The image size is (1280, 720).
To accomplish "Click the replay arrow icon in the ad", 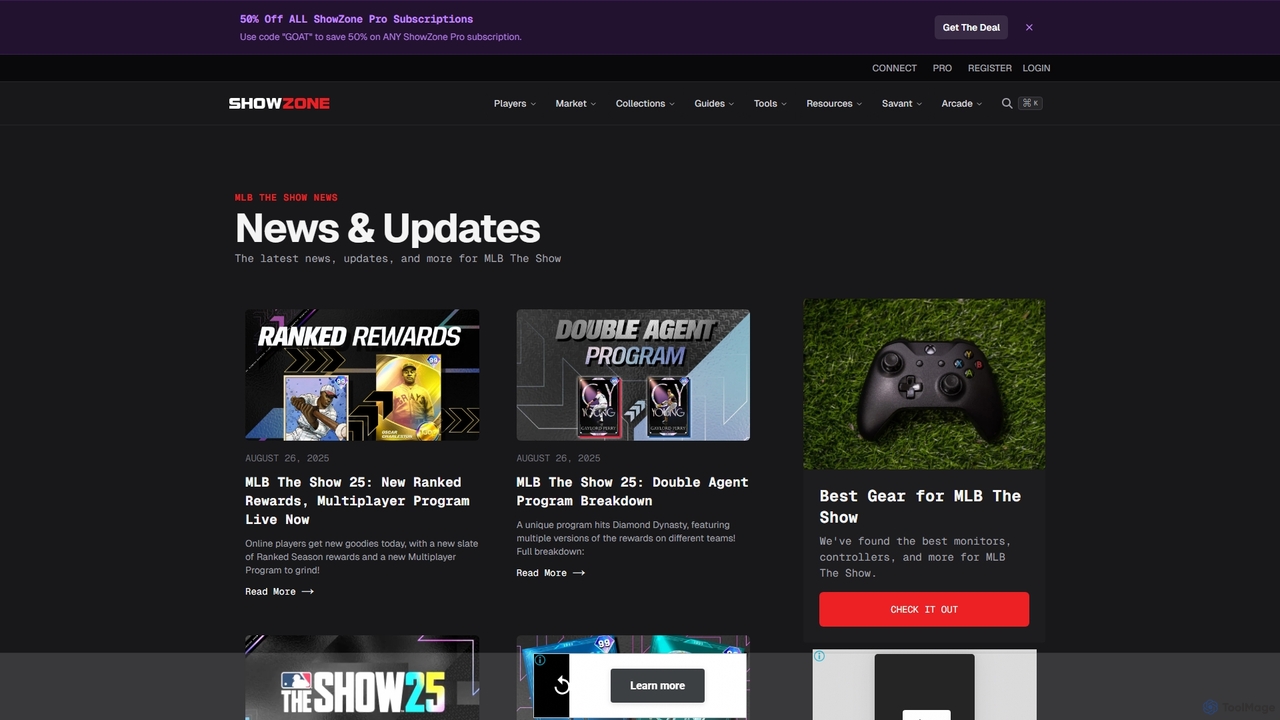I will pos(561,685).
